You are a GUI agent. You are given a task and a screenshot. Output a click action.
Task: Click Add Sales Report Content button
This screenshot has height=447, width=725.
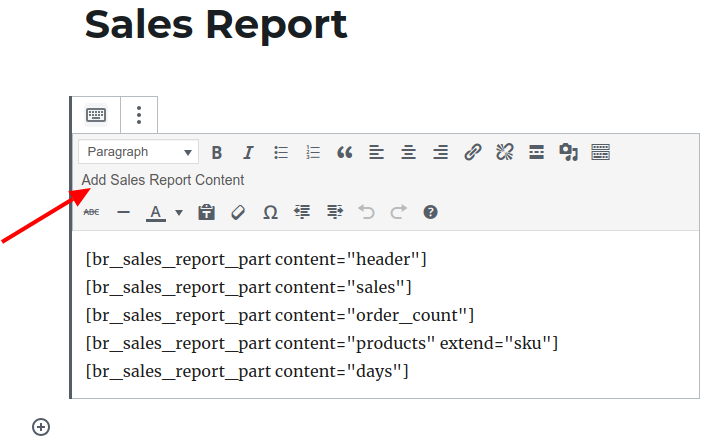(163, 180)
